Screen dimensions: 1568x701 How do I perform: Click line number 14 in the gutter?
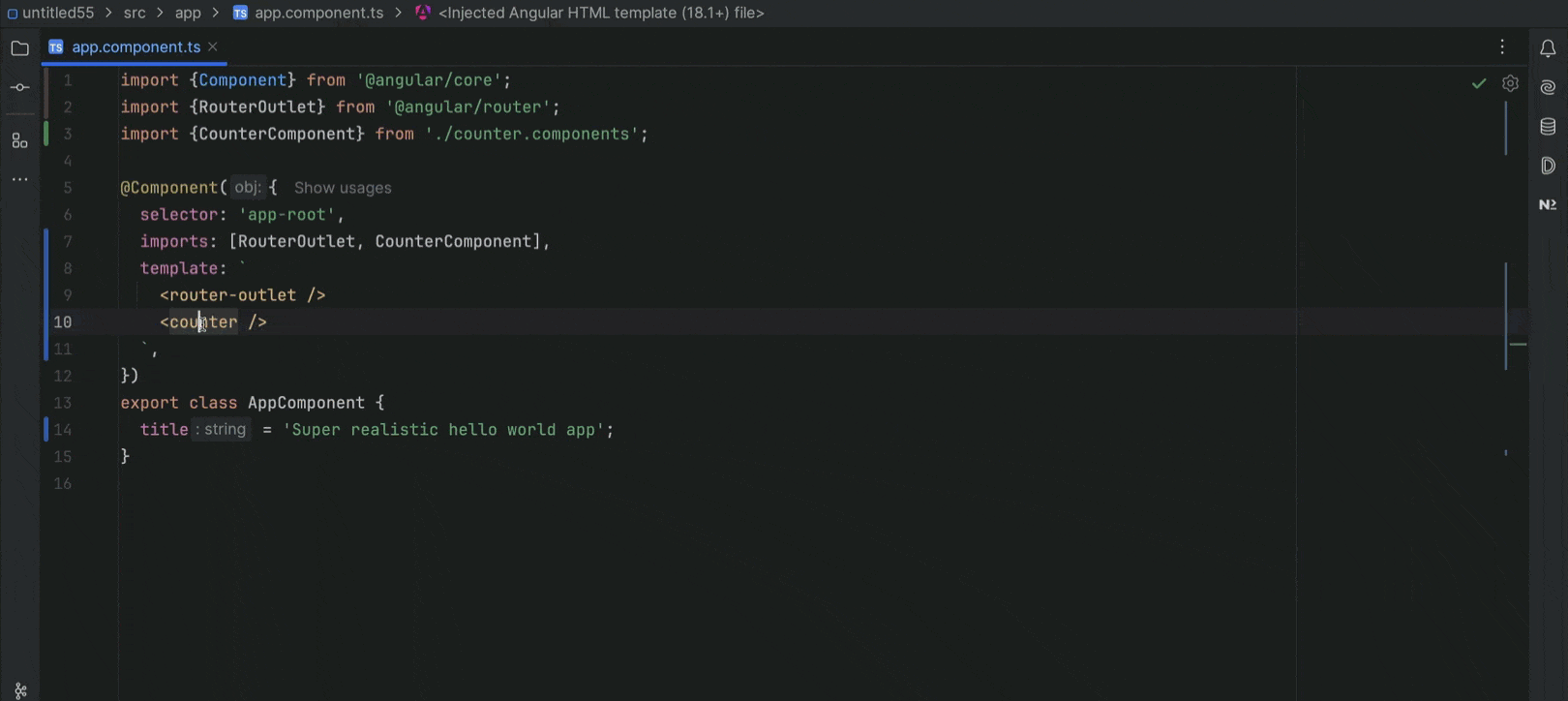point(62,429)
